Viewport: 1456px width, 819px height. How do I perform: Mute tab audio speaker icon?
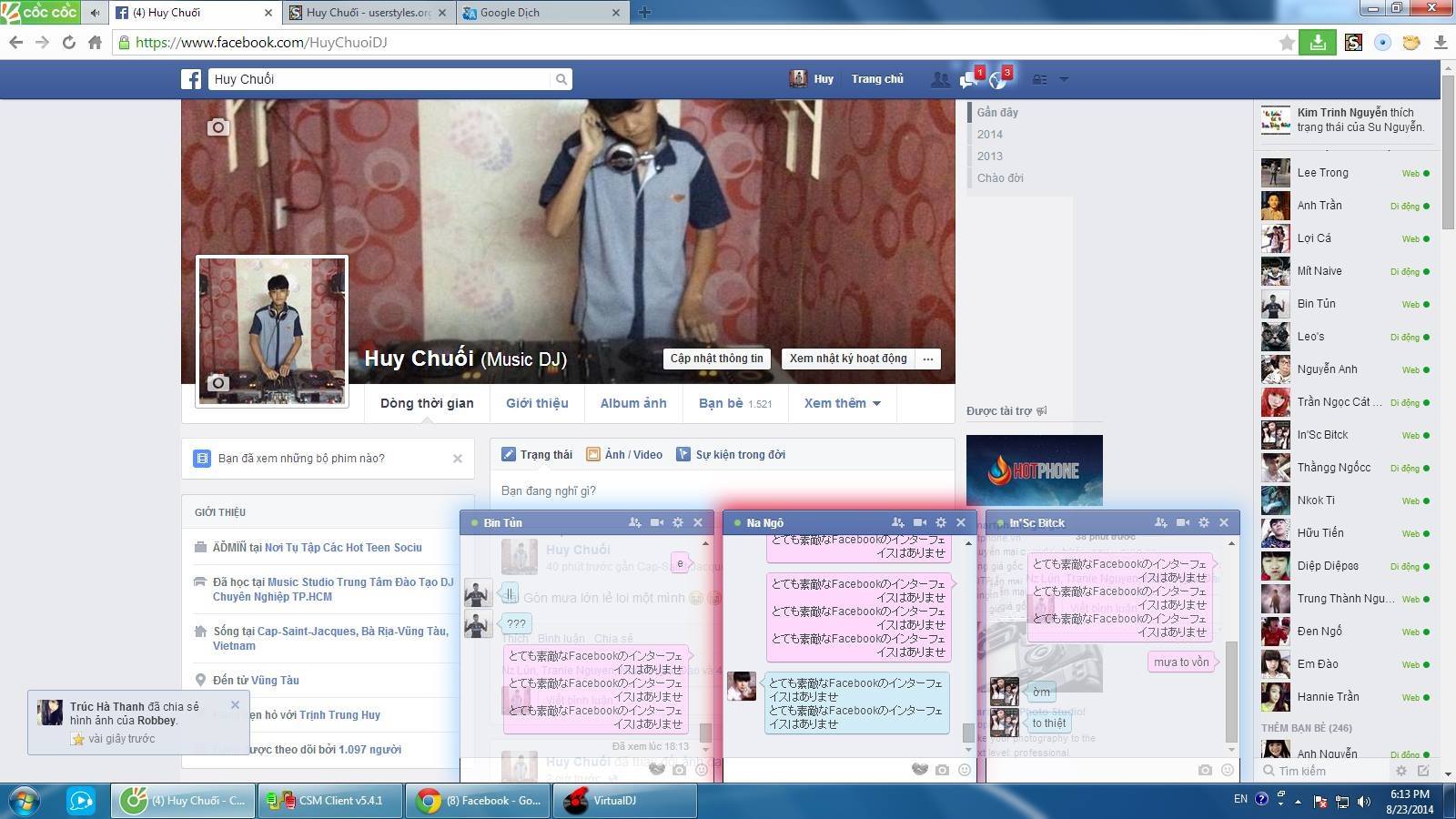(95, 13)
